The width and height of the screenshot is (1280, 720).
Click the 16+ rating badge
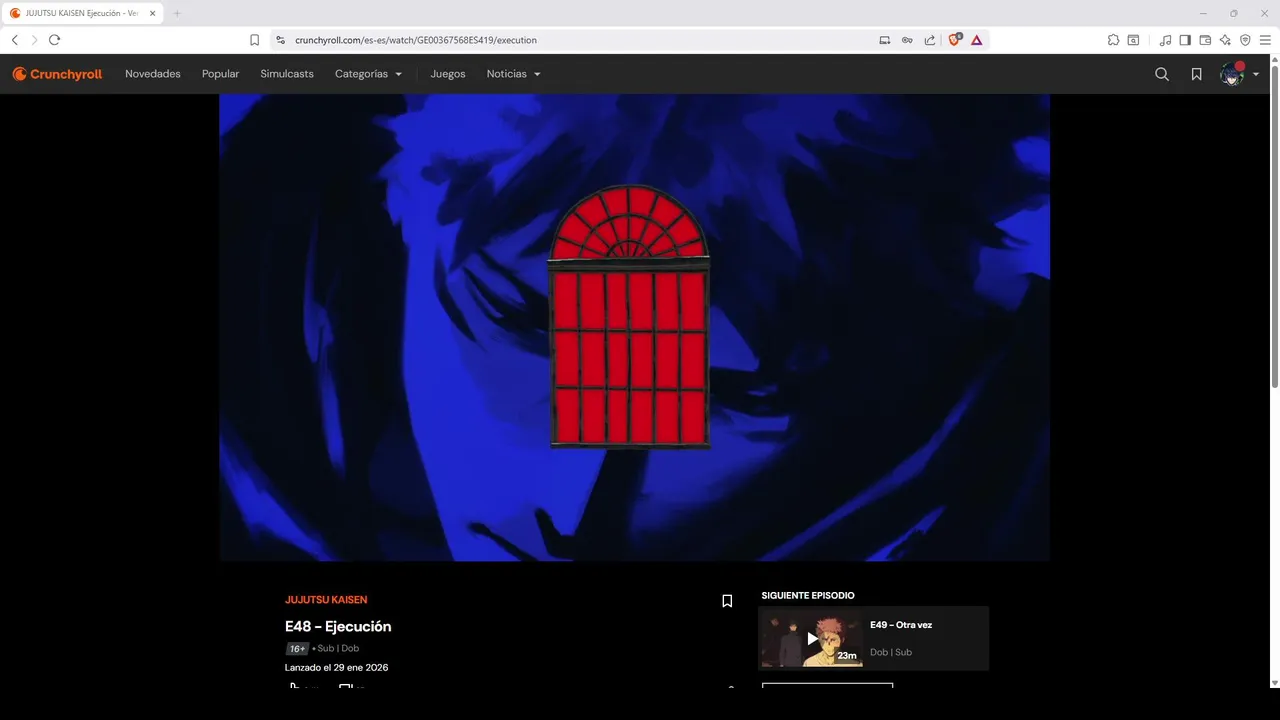(297, 648)
